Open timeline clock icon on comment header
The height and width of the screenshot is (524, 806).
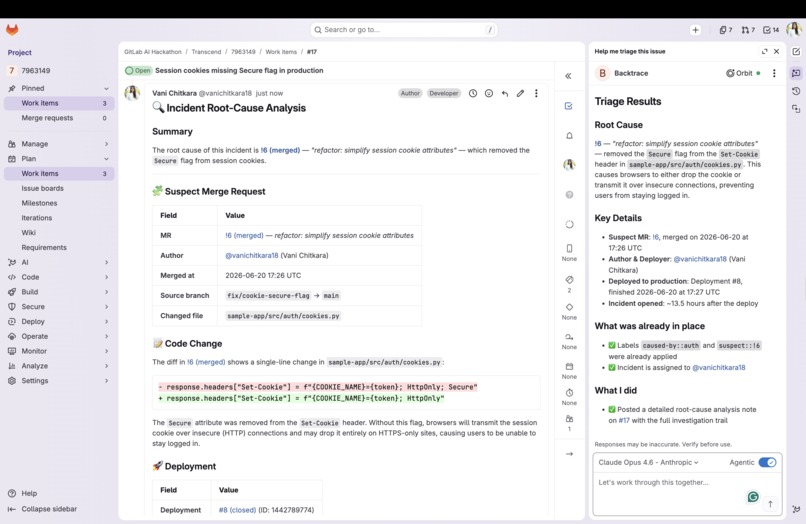click(x=473, y=93)
